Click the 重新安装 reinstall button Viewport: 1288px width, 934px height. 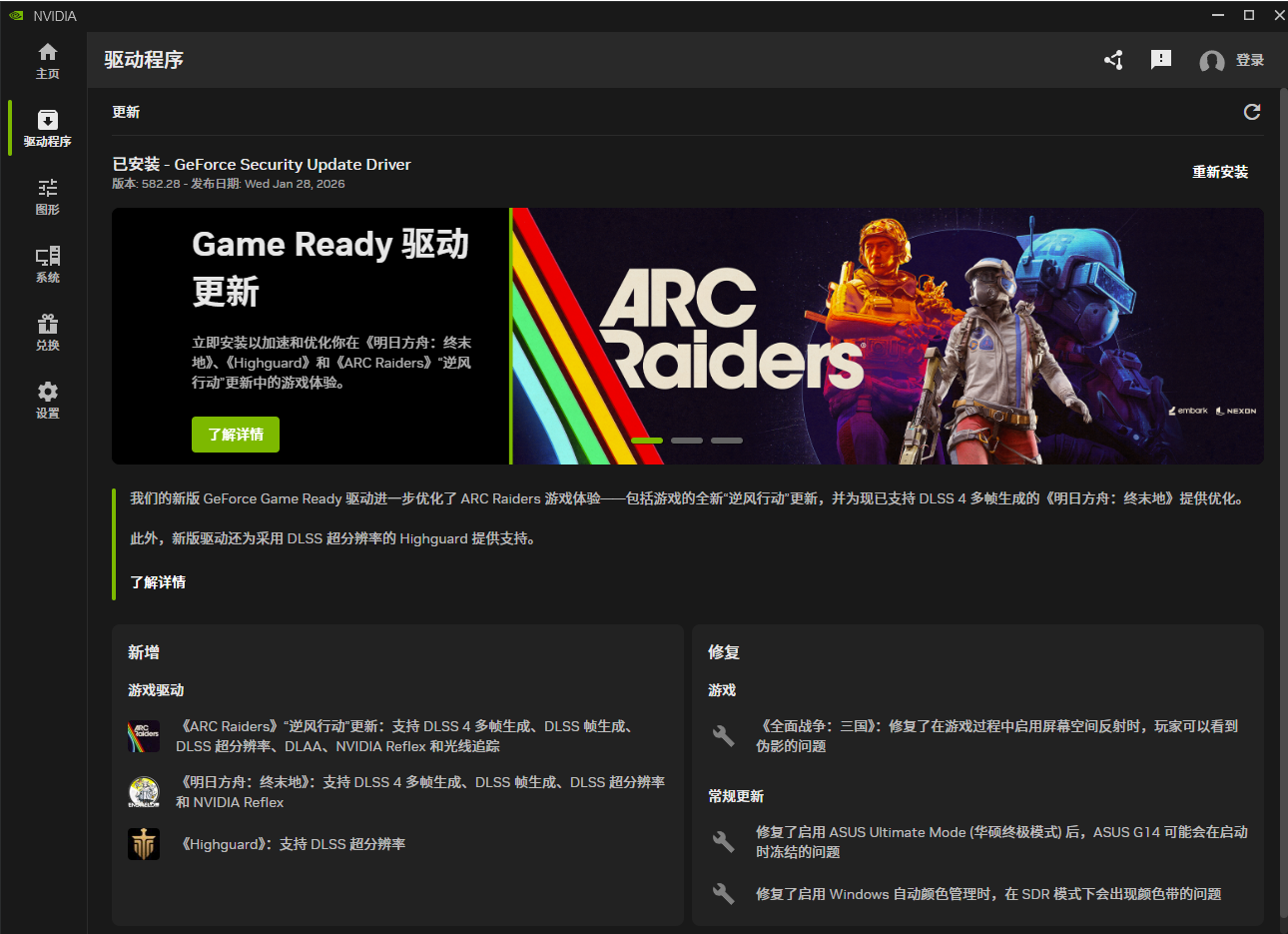point(1219,172)
